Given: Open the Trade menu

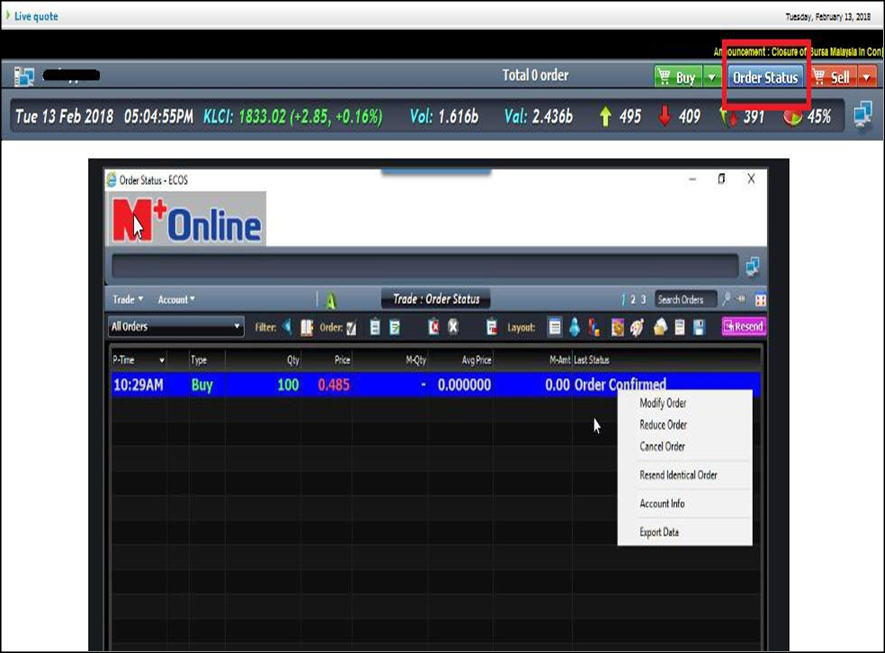Looking at the screenshot, I should pyautogui.click(x=128, y=299).
